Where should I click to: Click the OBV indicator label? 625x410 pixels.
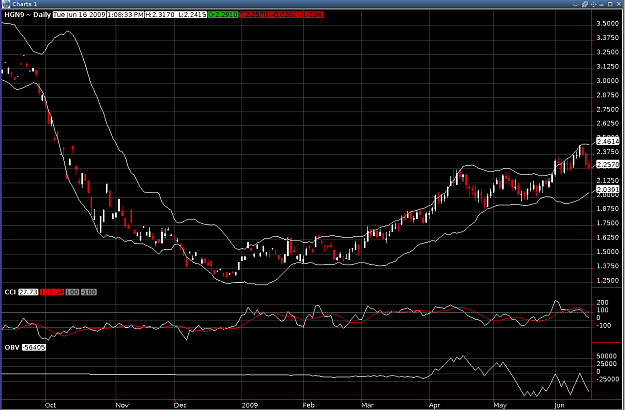(12, 347)
